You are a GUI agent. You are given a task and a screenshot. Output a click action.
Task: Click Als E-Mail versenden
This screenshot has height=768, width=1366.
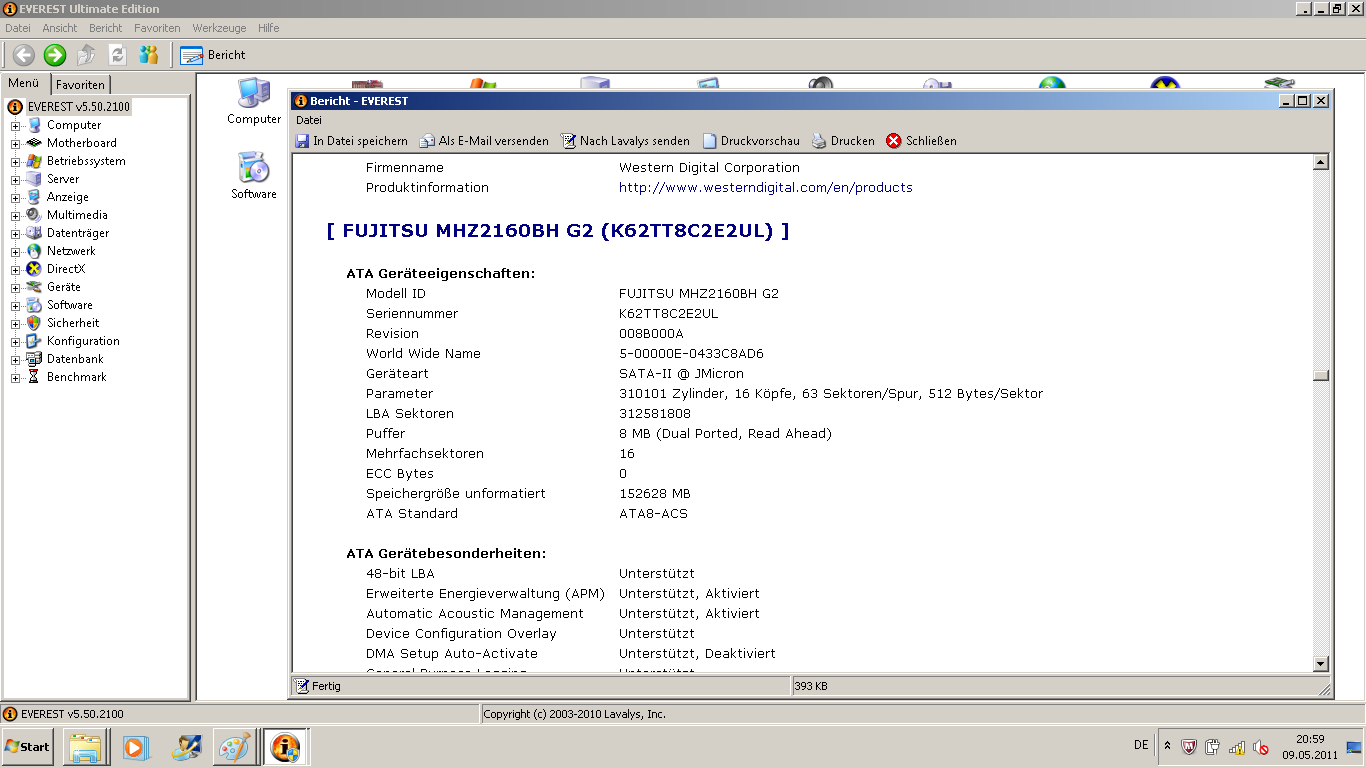pyautogui.click(x=484, y=141)
